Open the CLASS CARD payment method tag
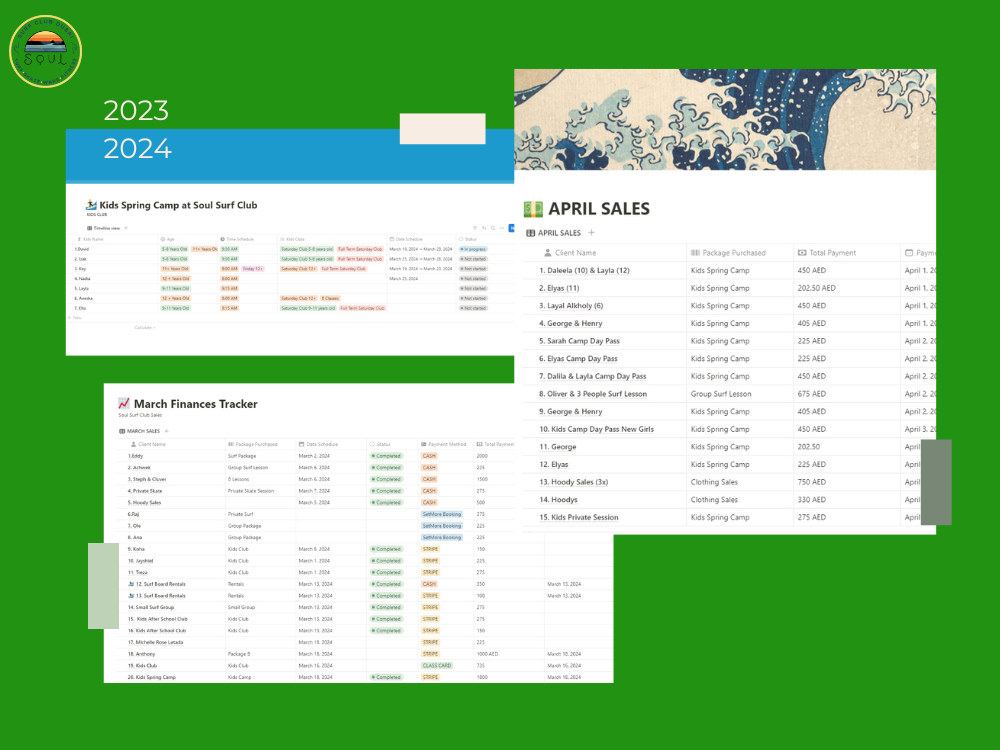This screenshot has width=1000, height=750. point(437,665)
